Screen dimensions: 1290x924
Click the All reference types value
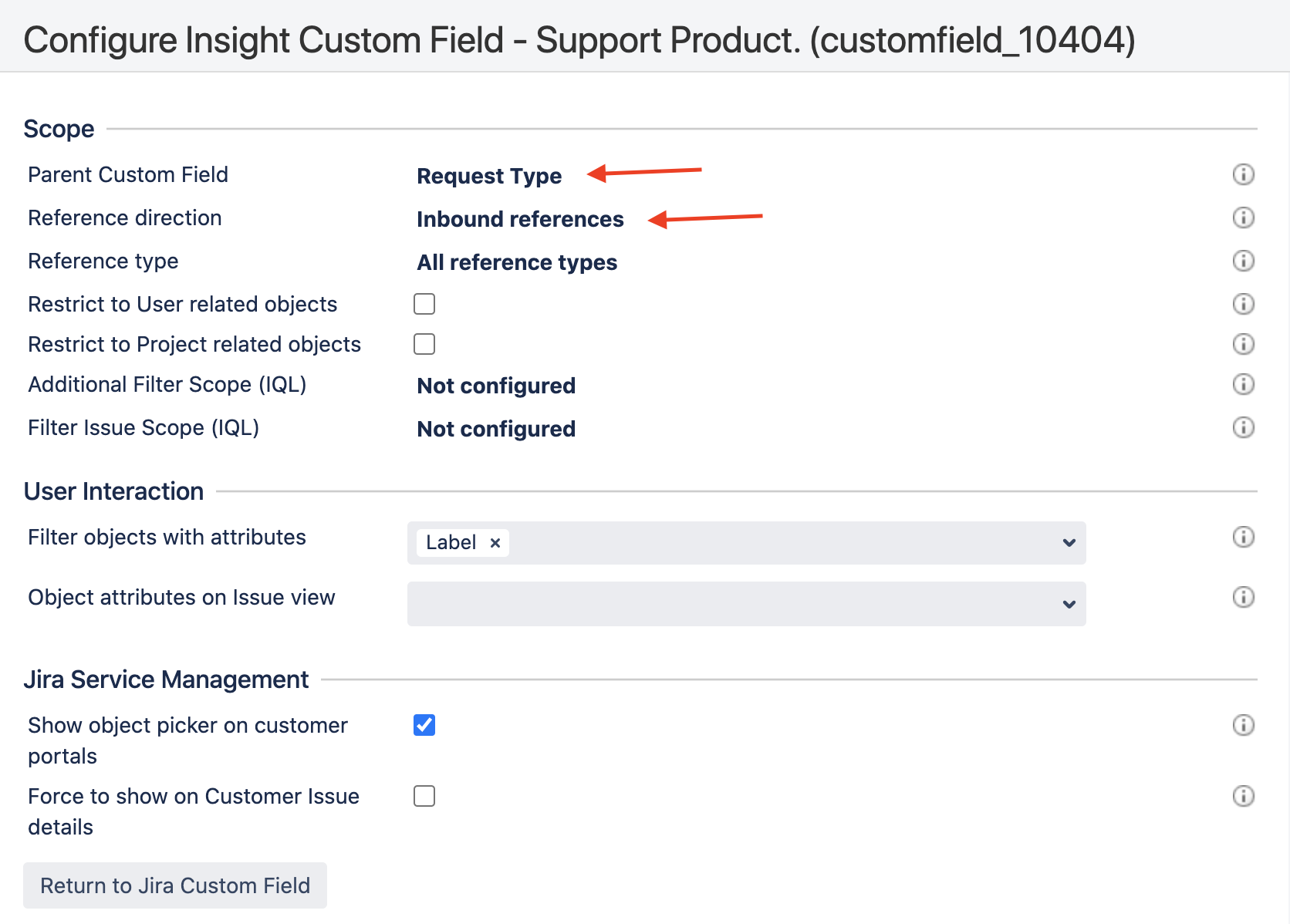(517, 262)
